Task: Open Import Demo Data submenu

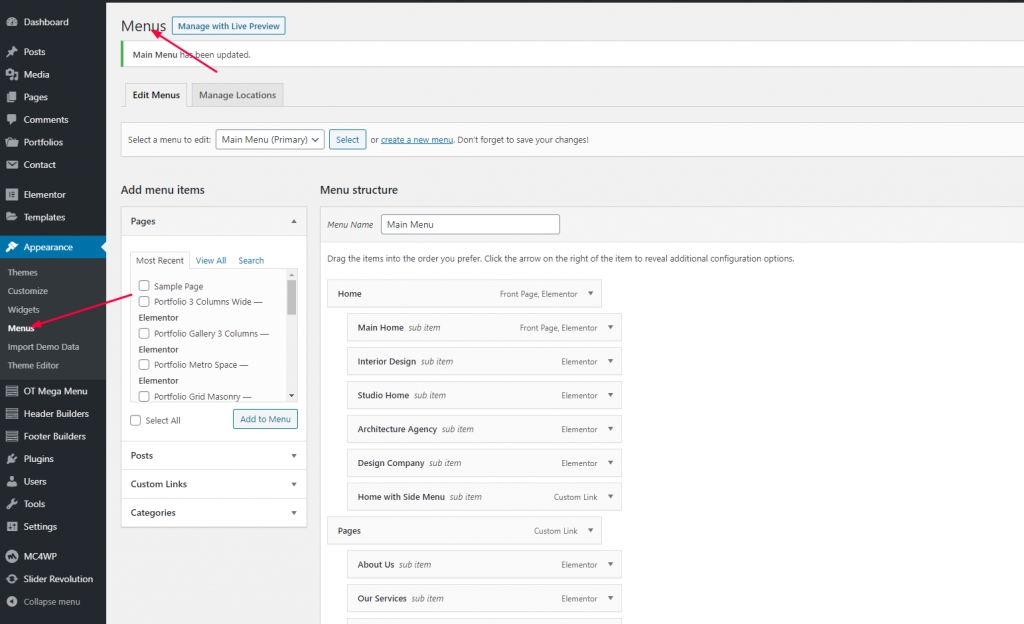Action: click(x=43, y=347)
